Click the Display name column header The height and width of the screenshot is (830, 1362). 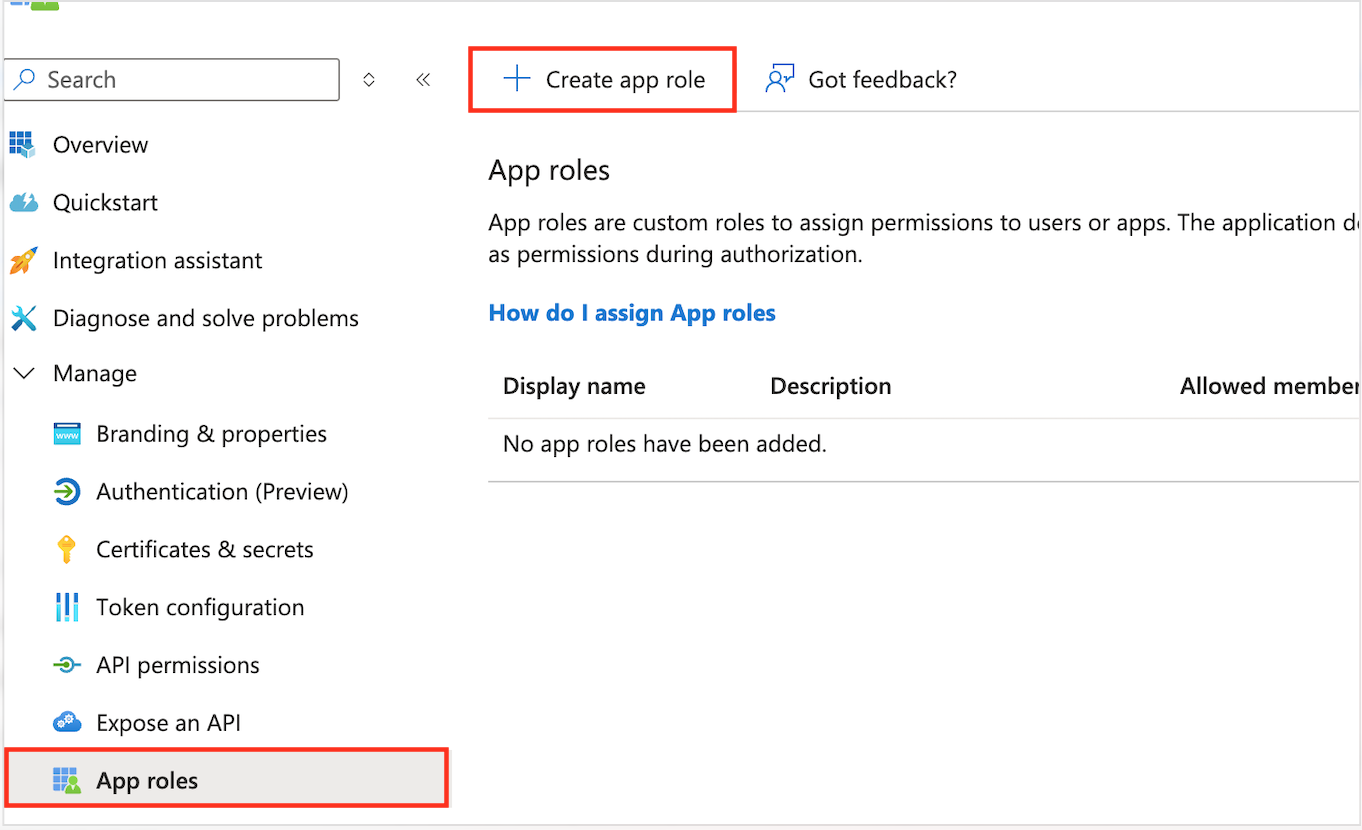point(574,387)
